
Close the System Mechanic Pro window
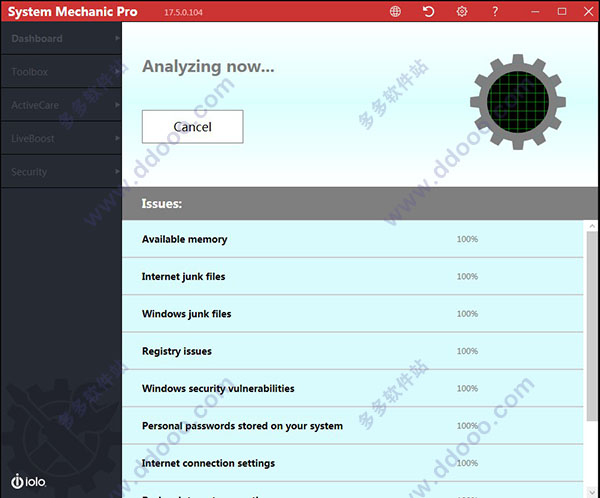point(589,11)
